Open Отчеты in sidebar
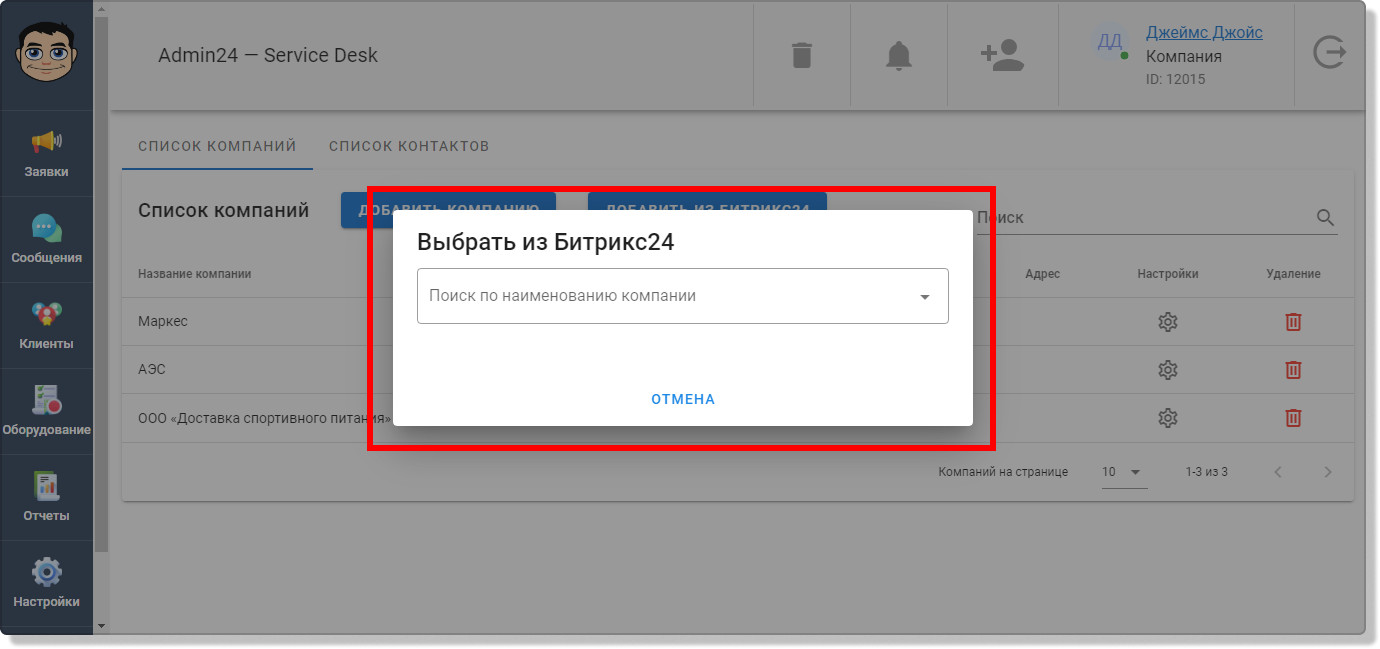The width and height of the screenshot is (1380, 649). [x=47, y=498]
